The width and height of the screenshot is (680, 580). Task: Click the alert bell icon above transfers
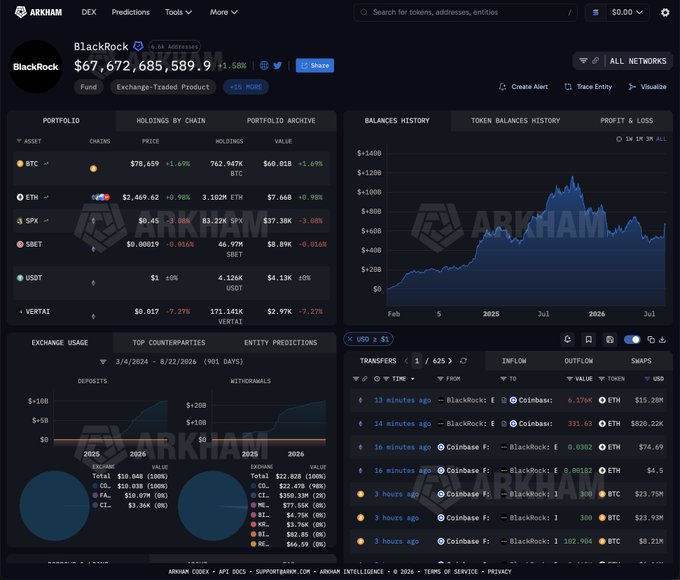(567, 339)
